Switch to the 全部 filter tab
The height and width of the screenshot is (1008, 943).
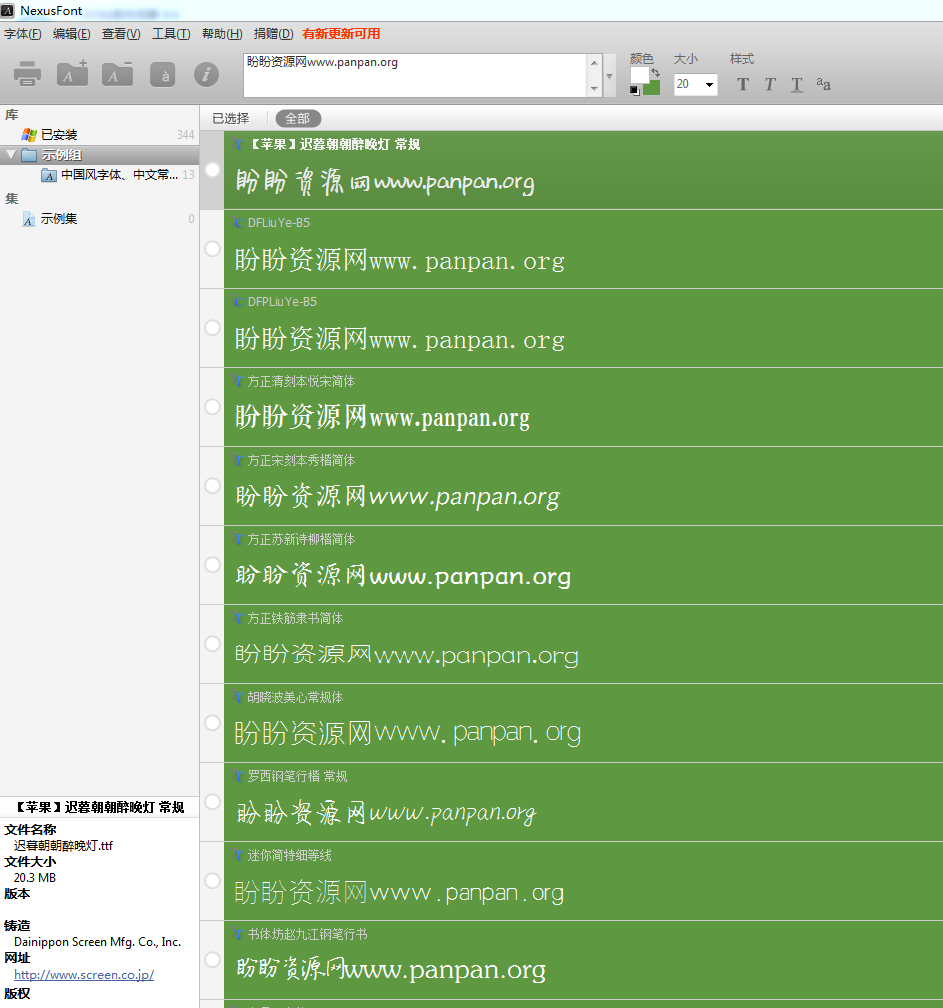(x=298, y=118)
